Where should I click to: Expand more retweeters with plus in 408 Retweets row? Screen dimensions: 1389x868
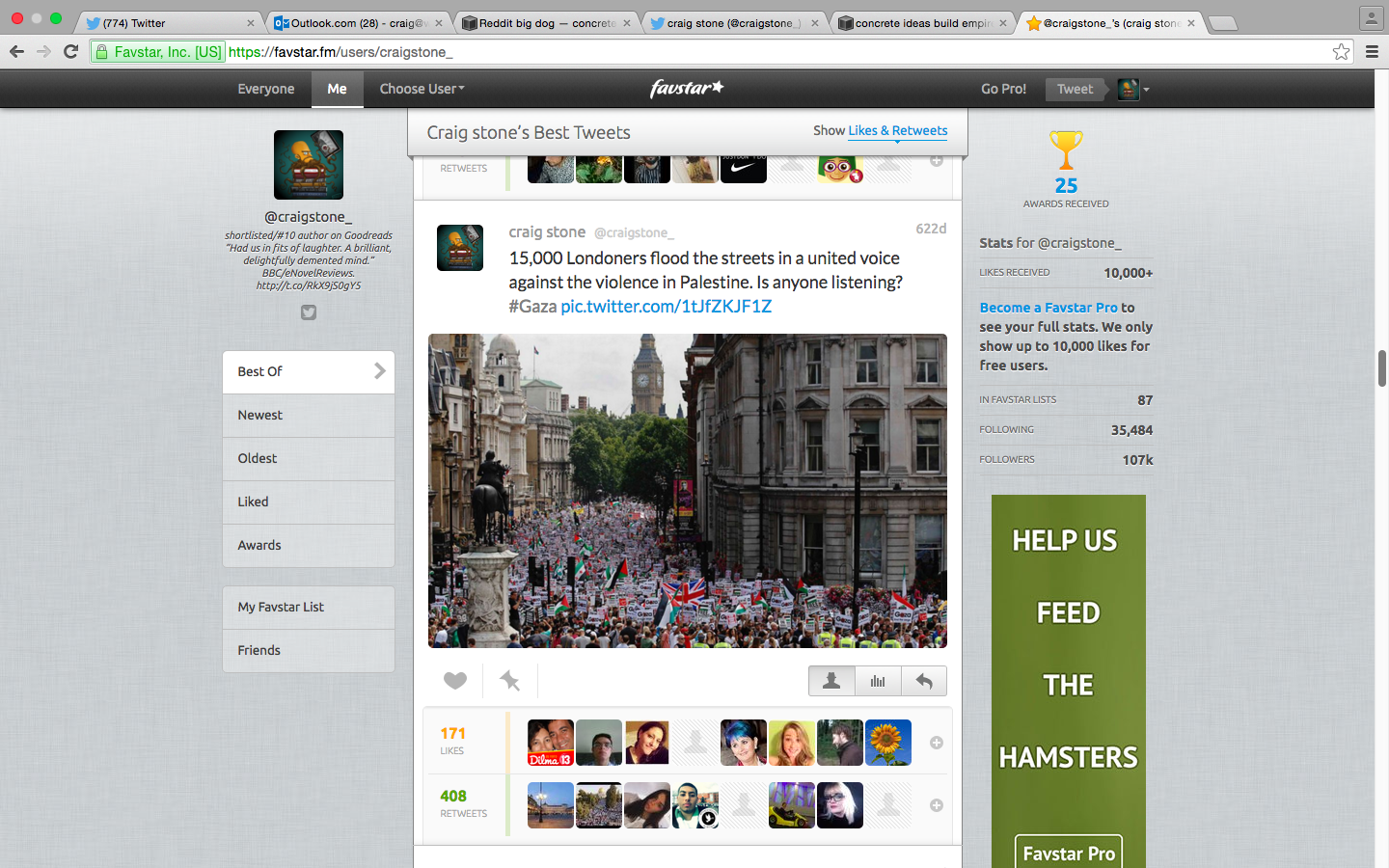(937, 805)
